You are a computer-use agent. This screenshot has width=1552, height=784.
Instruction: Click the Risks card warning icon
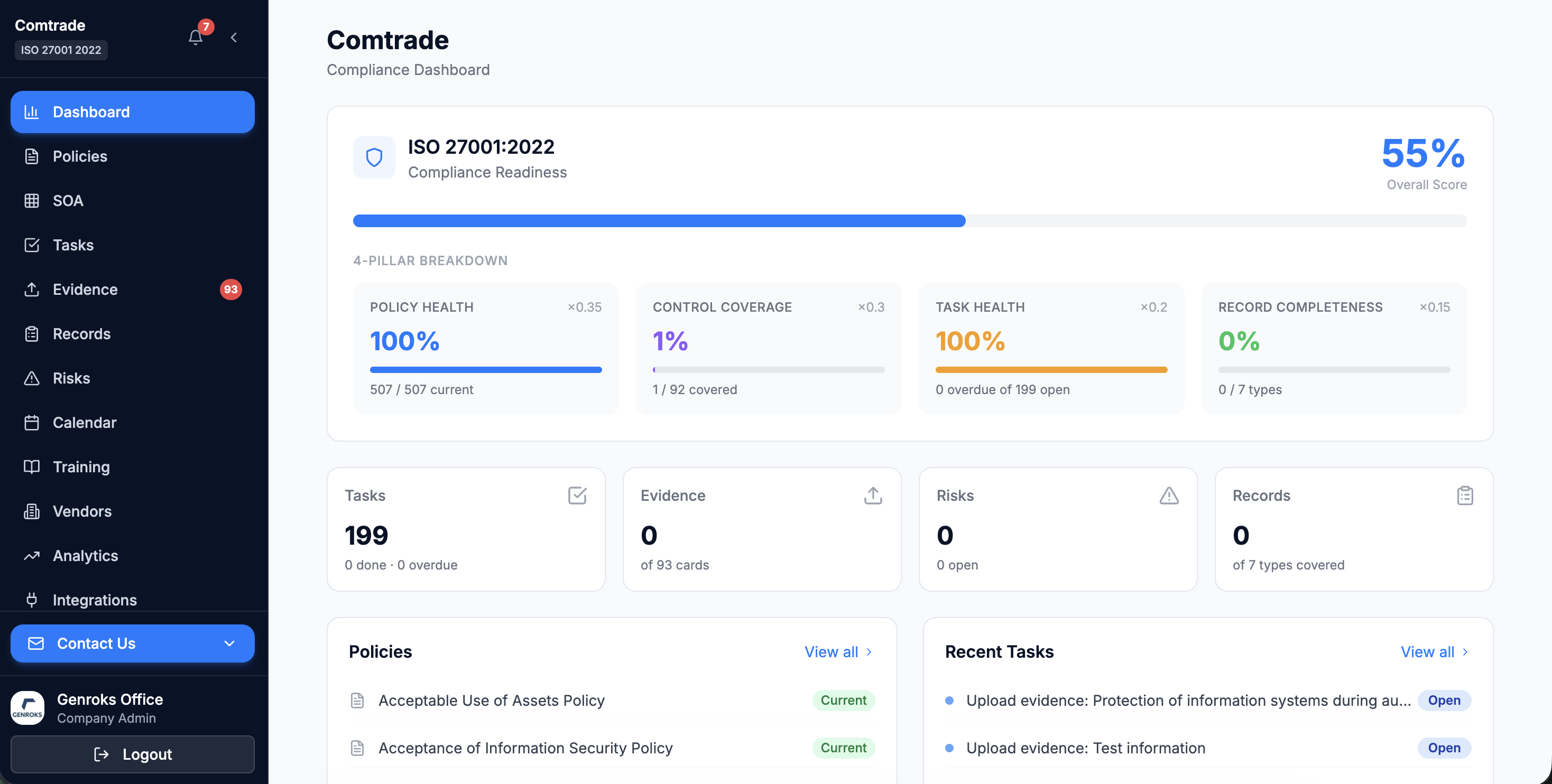(1169, 496)
